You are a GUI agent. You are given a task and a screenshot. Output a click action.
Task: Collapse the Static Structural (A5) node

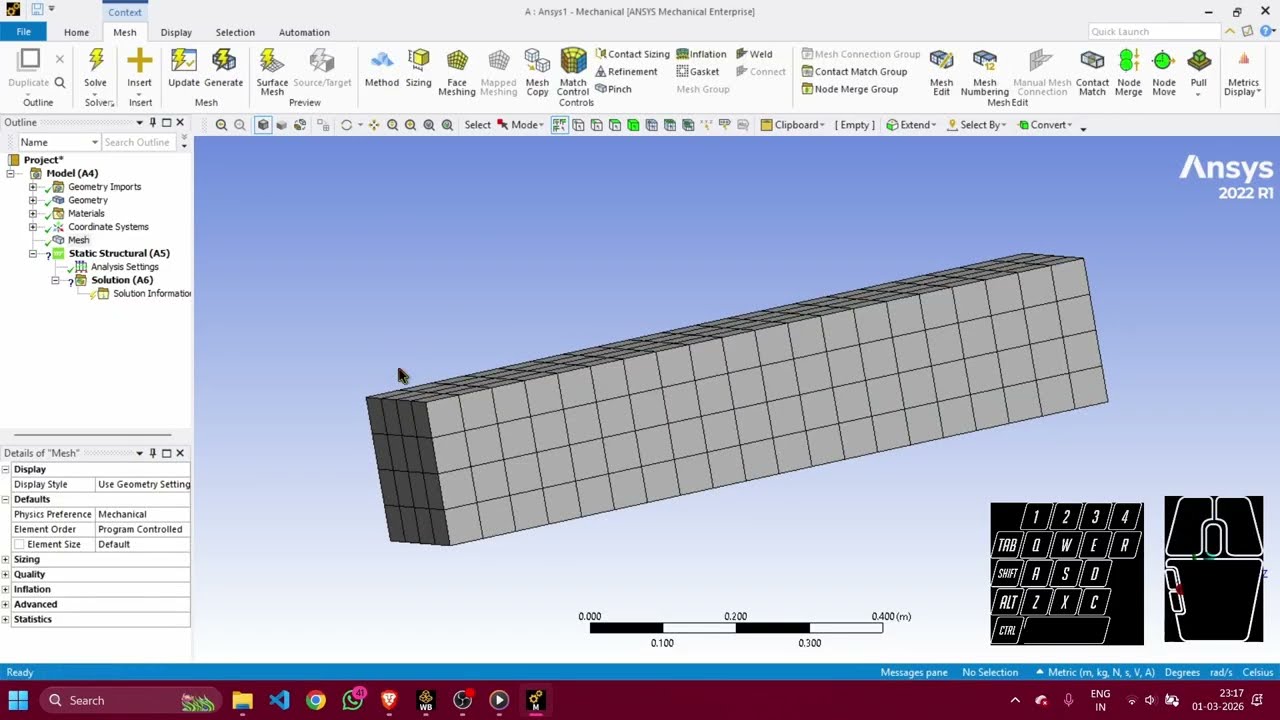click(x=33, y=253)
